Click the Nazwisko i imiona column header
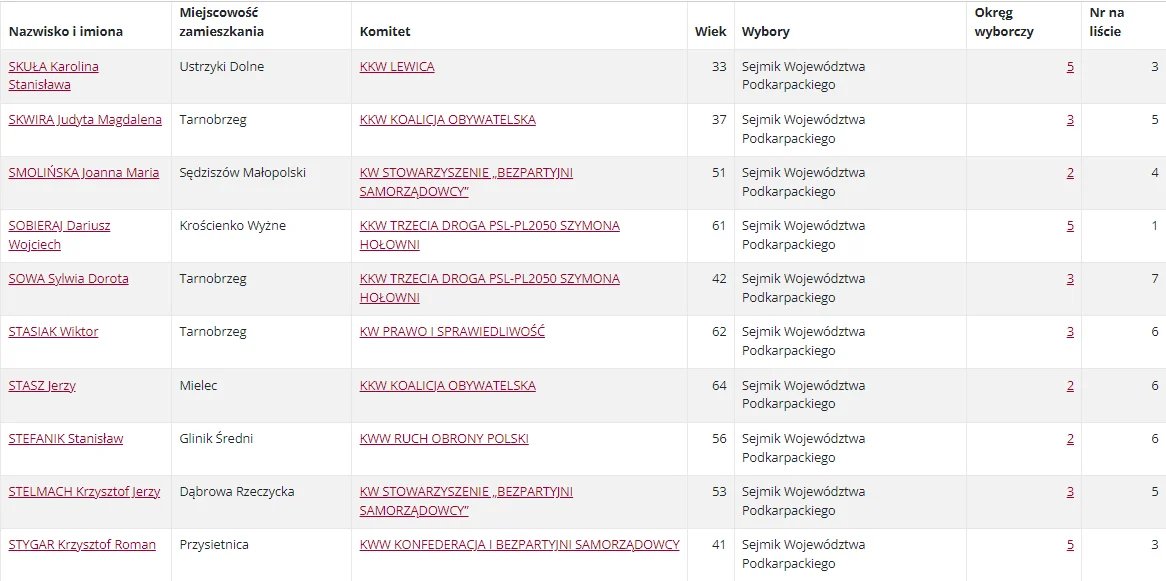1166x581 pixels. click(66, 32)
